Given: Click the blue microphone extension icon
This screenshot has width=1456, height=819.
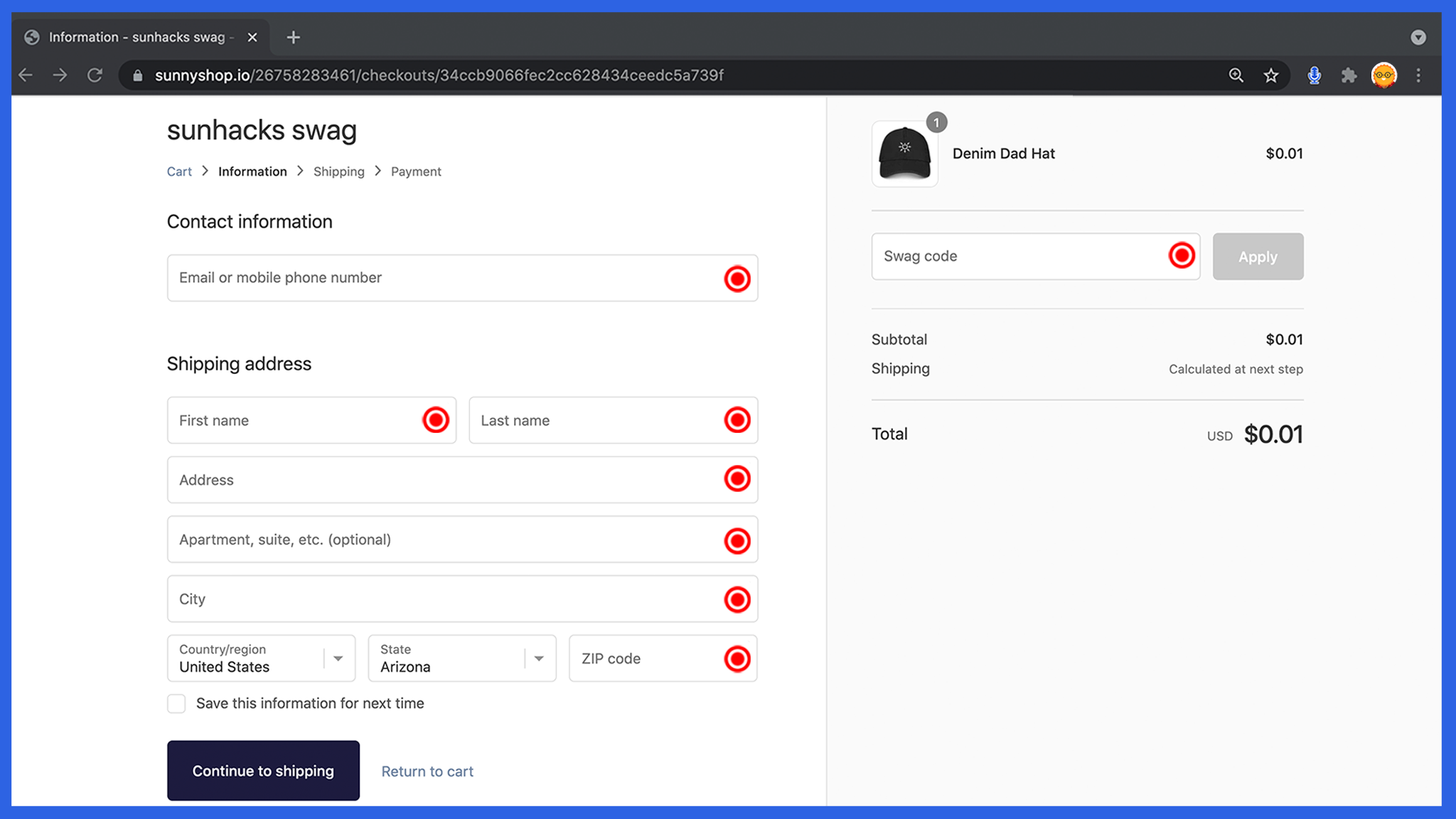Looking at the screenshot, I should coord(1314,75).
